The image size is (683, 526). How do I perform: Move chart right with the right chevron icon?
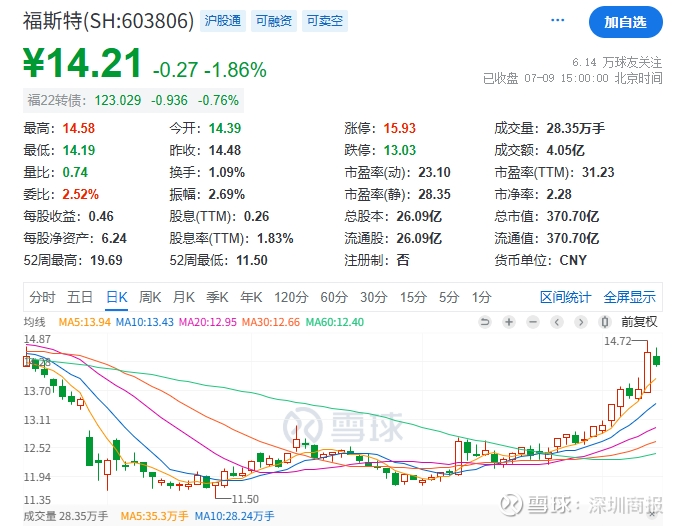pos(581,322)
